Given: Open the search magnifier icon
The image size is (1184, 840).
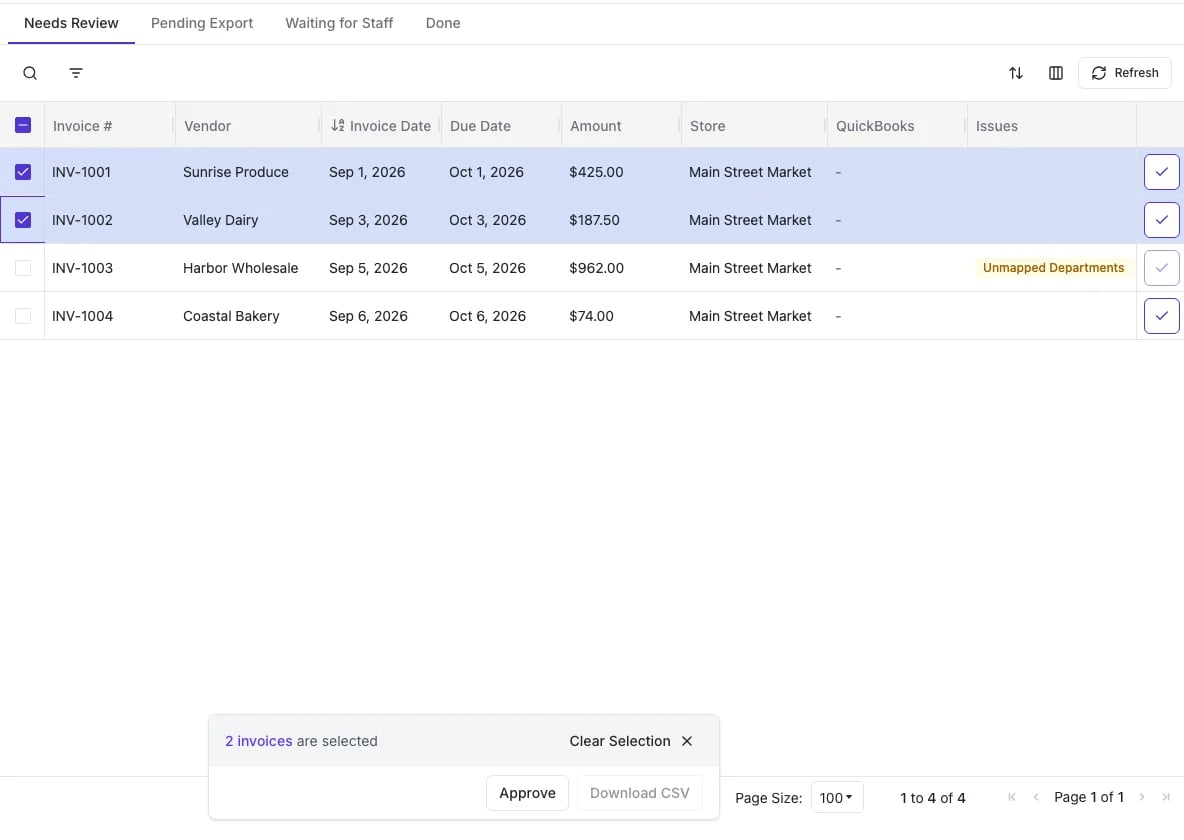Looking at the screenshot, I should [30, 73].
